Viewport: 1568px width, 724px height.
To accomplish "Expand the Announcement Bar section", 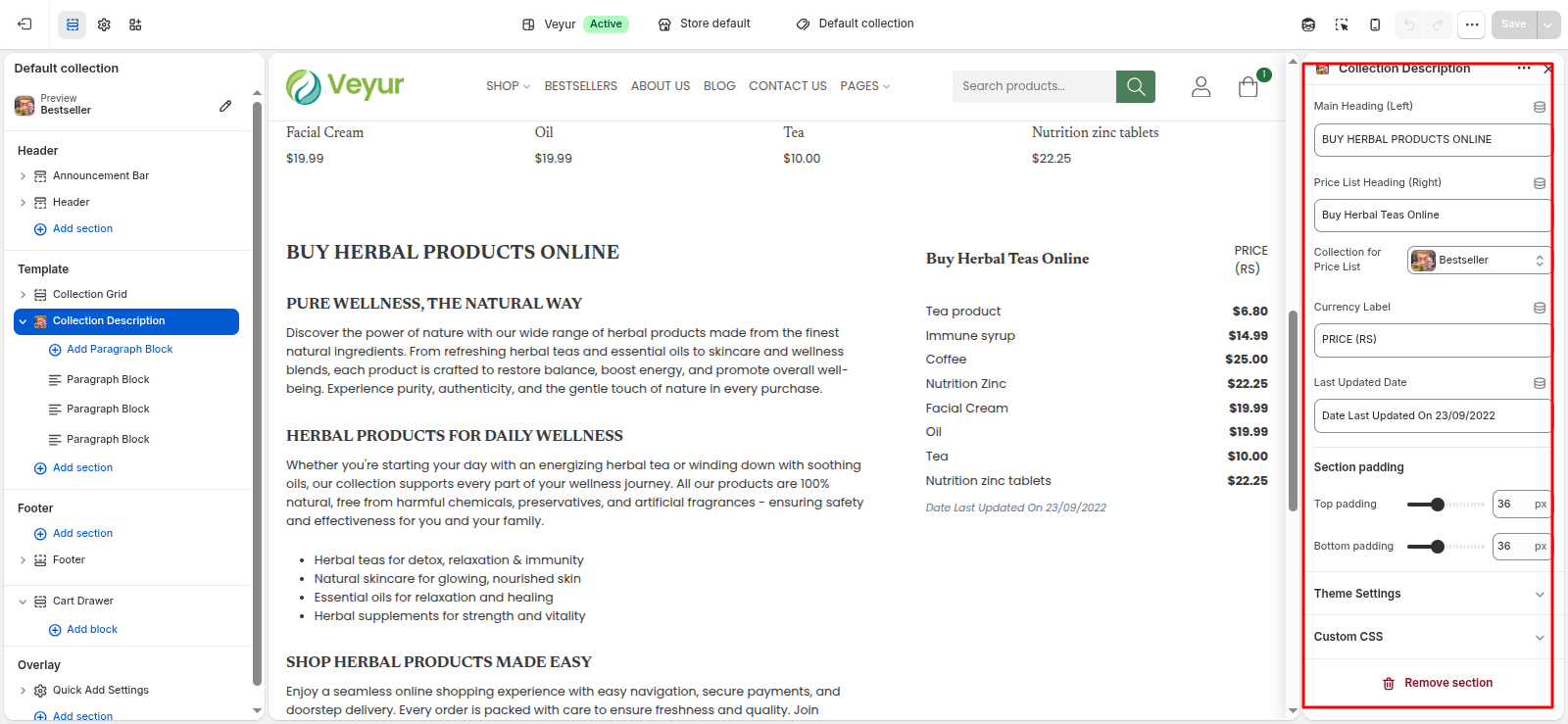I will click(23, 176).
